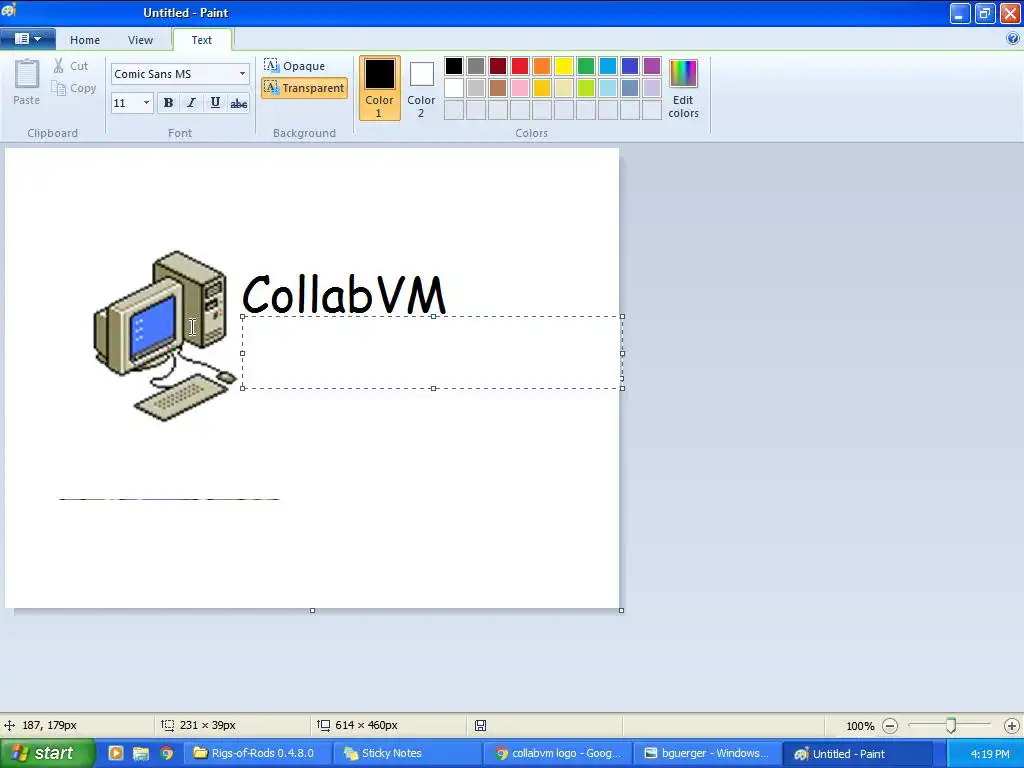
Task: Click the zoom in plus button
Action: (1012, 726)
